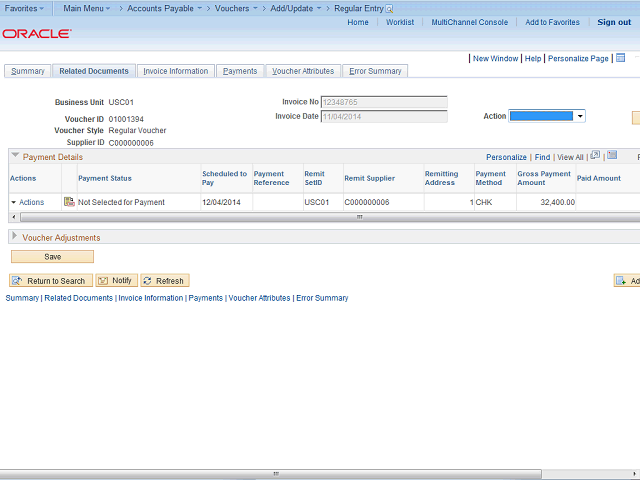Click the Invoice No field
640x480 pixels.
click(384, 102)
